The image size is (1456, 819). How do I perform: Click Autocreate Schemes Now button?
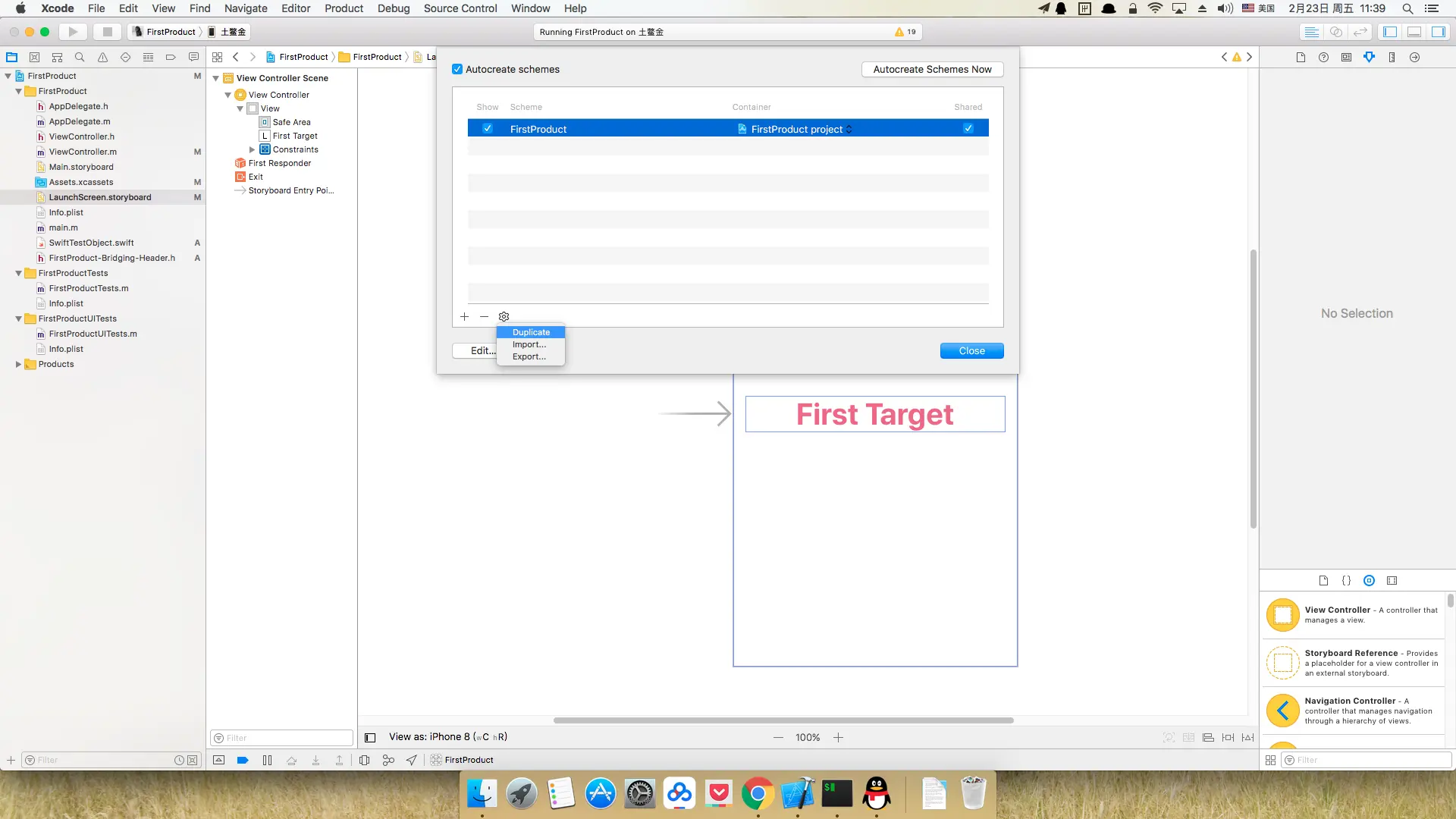coord(932,69)
